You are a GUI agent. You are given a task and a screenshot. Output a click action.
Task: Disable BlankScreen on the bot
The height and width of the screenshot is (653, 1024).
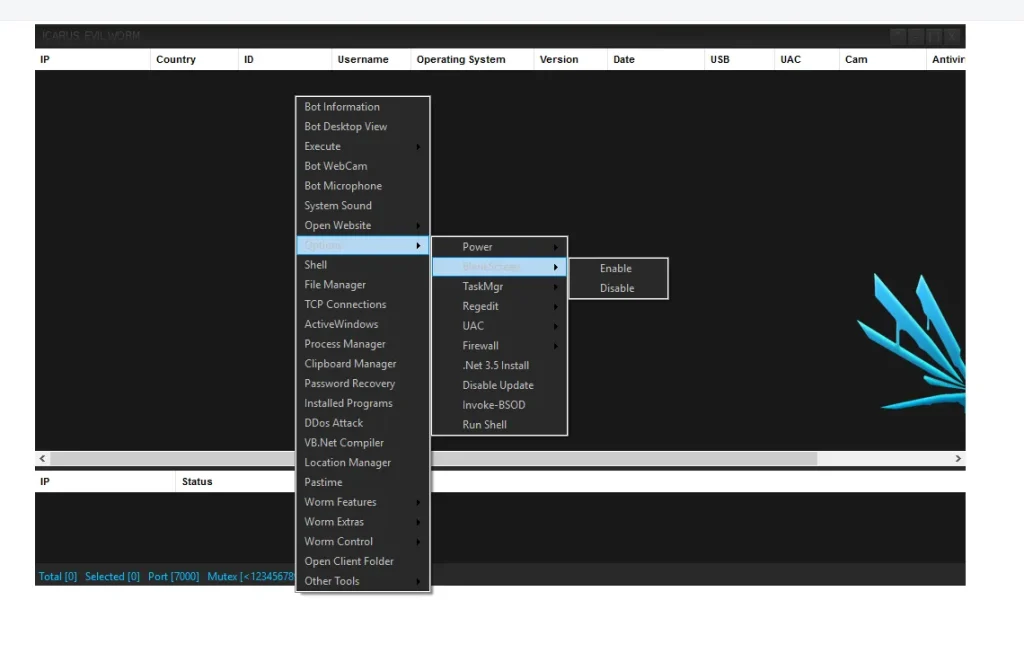617,288
